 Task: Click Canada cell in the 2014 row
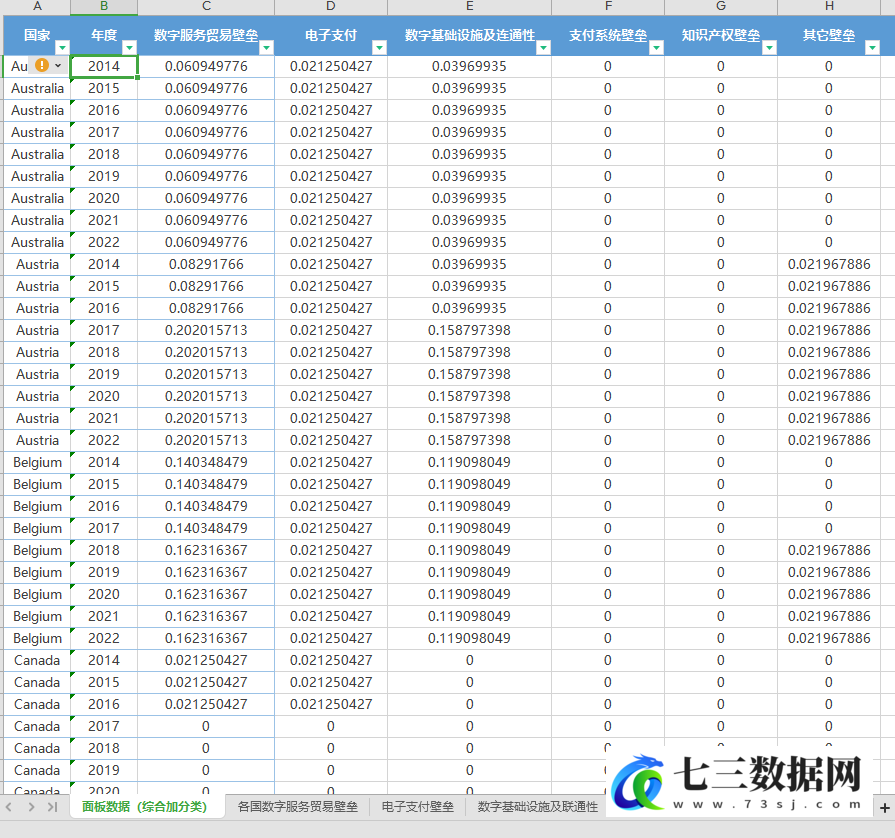pos(37,660)
